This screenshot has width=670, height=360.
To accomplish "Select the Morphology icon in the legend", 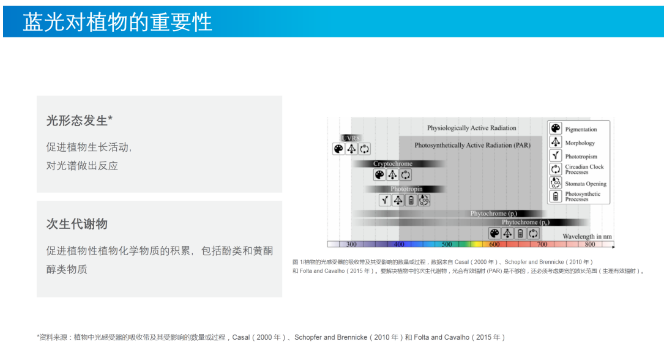I will click(555, 142).
